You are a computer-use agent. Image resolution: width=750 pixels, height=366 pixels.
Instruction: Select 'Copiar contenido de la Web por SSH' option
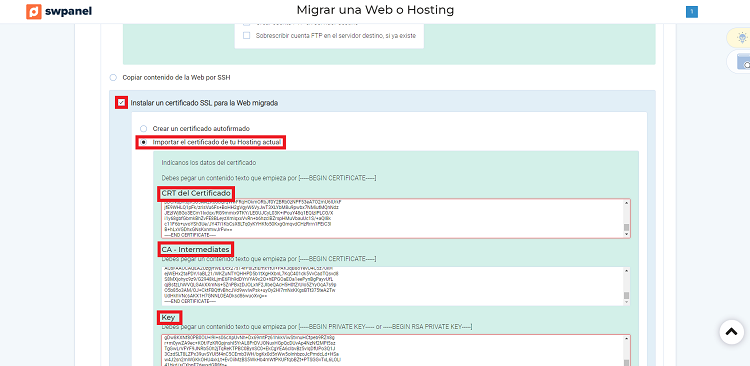tap(113, 77)
